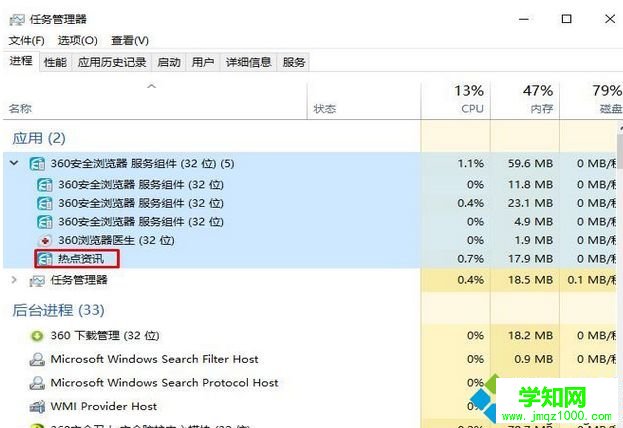Screen dimensions: 623x428
Task: Switch to the 服务 tab
Action: (294, 62)
